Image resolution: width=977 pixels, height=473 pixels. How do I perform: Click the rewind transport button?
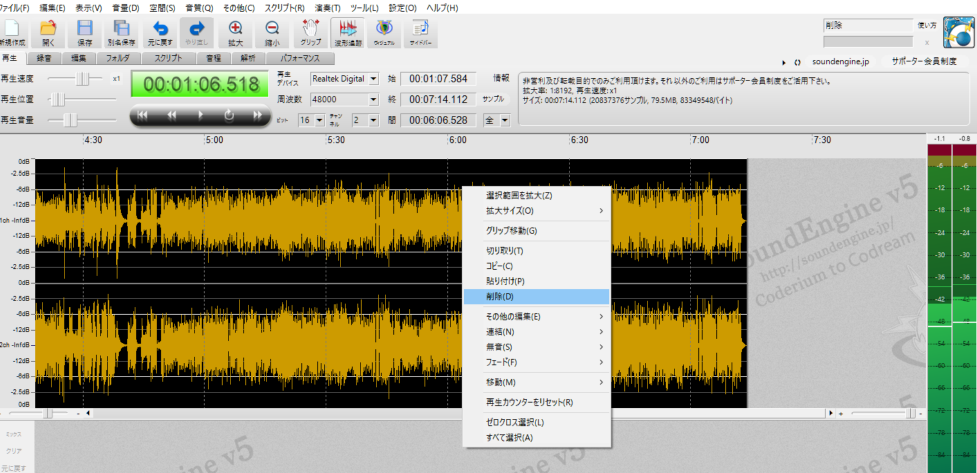(171, 115)
